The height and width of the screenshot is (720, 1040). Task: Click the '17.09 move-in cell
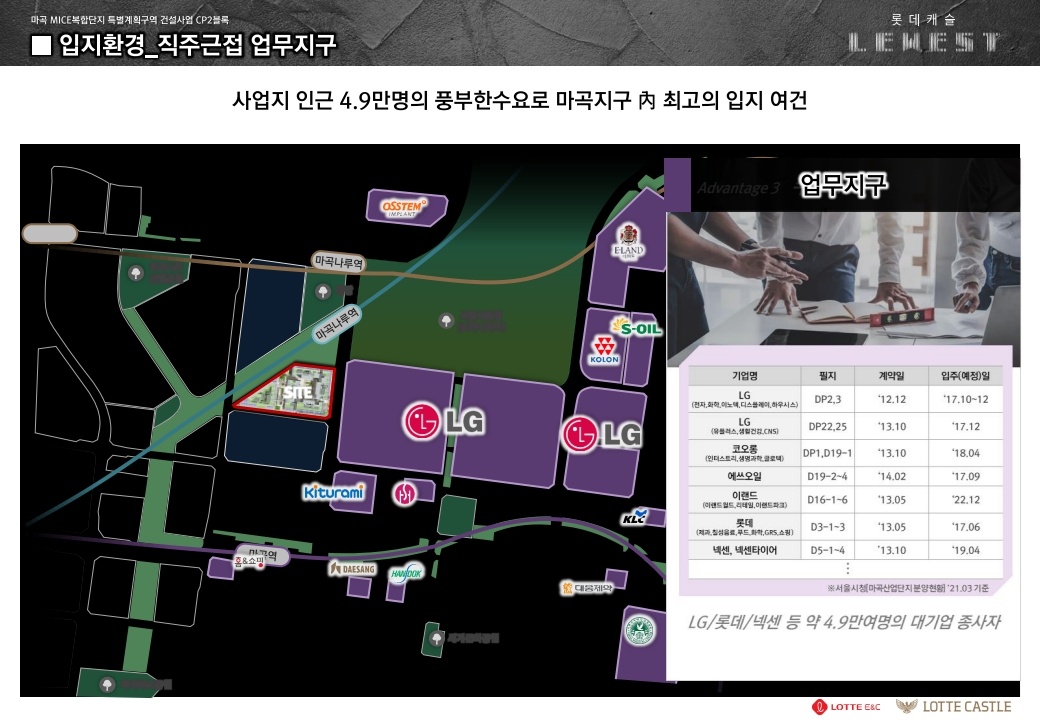click(x=965, y=476)
